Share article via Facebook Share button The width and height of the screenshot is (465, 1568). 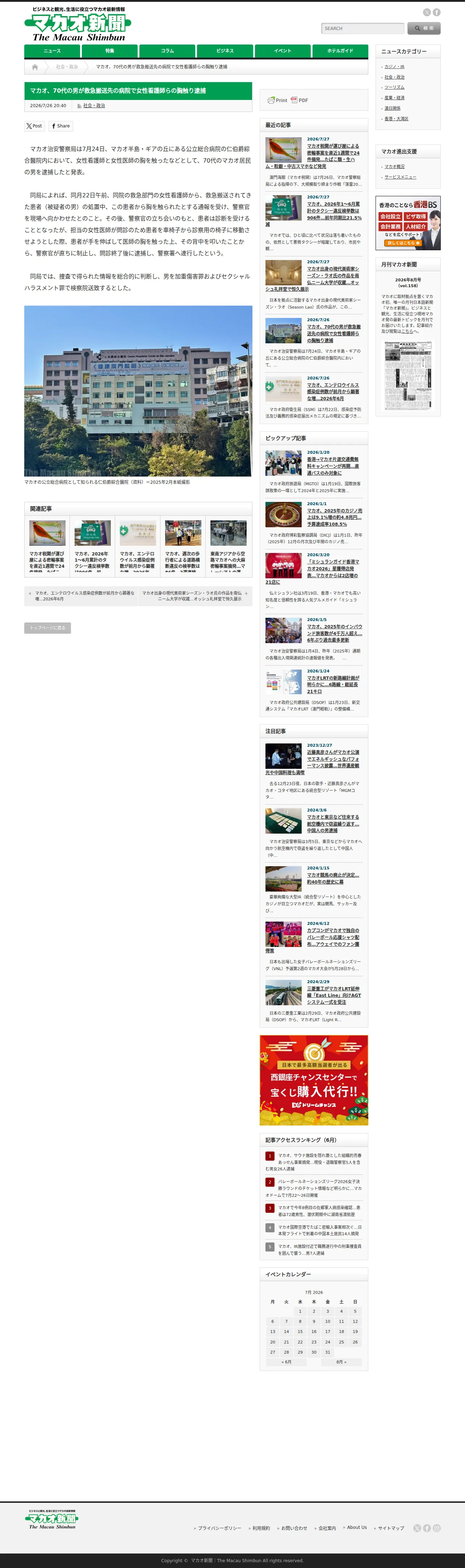click(61, 126)
